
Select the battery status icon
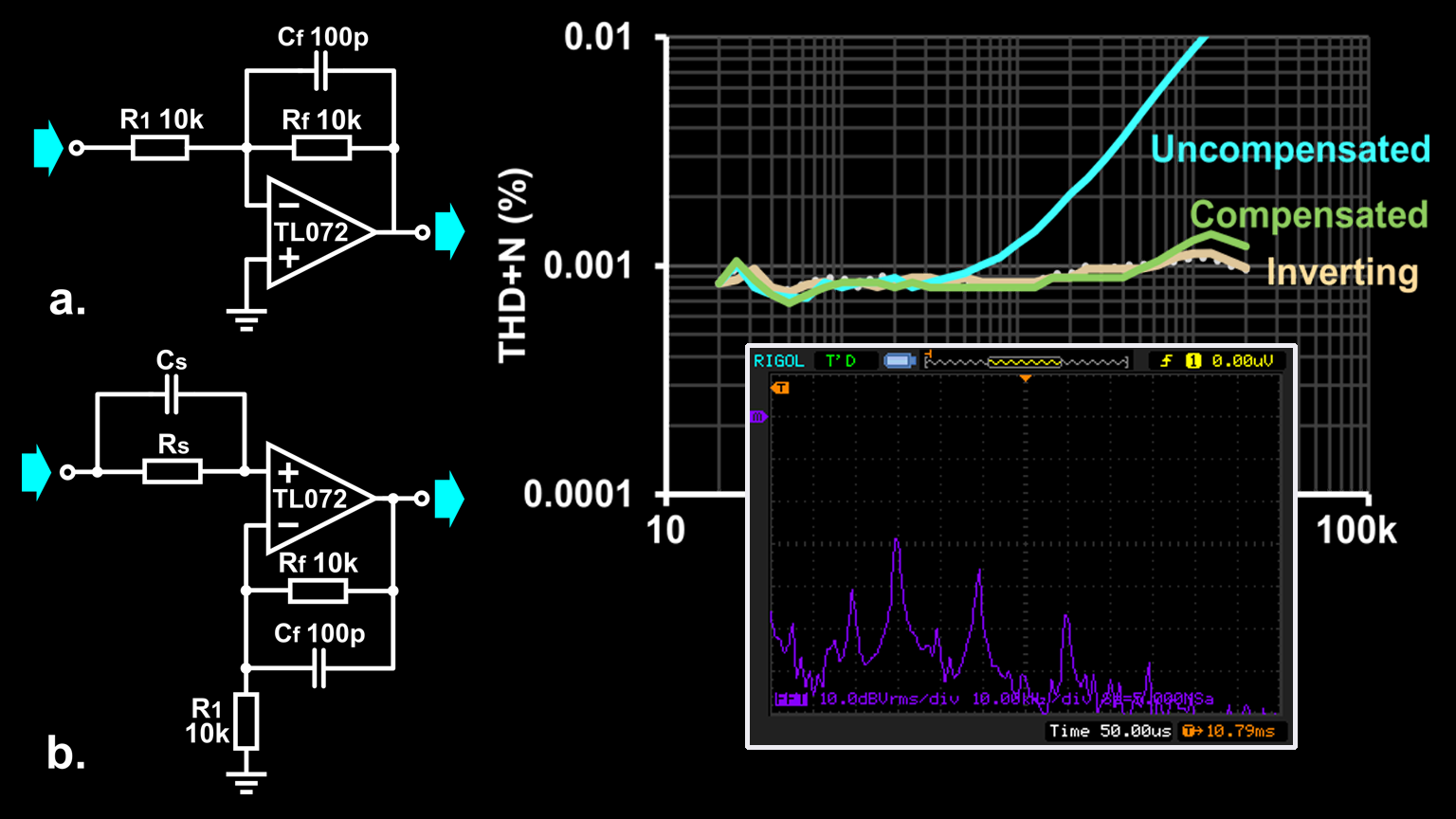point(900,361)
